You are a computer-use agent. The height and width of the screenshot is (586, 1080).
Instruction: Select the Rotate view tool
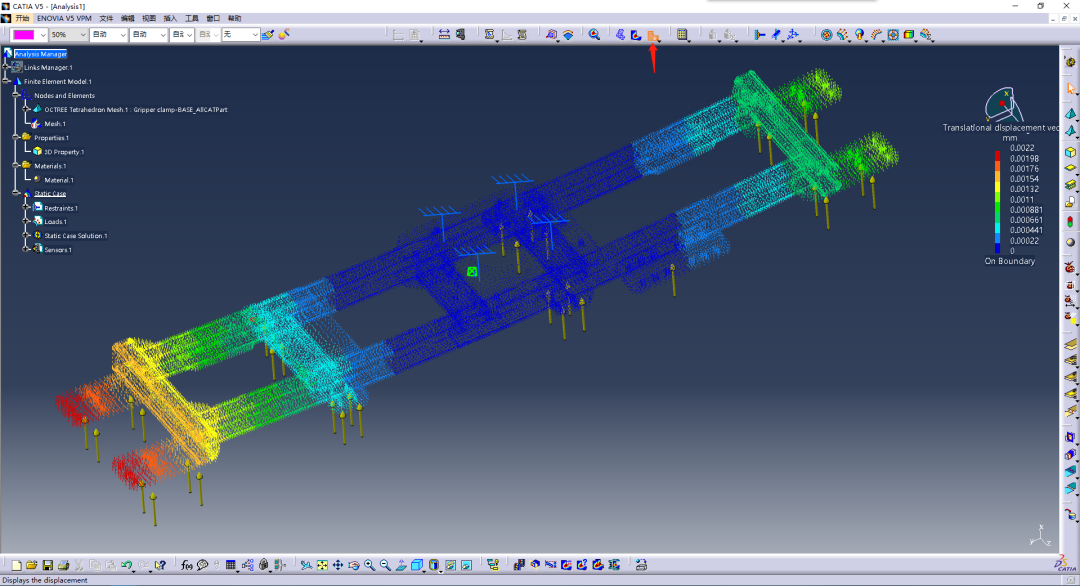point(353,565)
